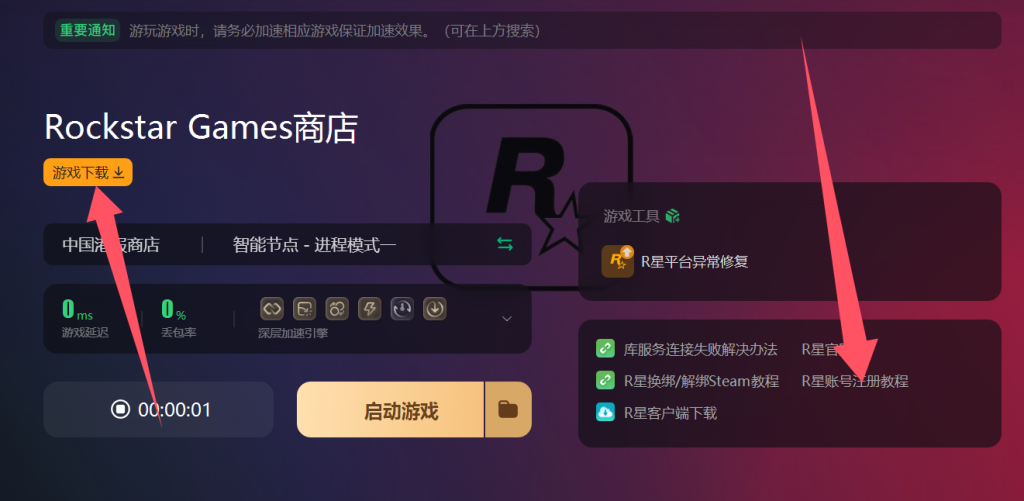1024x501 pixels.
Task: Open the 中国港服商店 region selector
Action: point(111,245)
